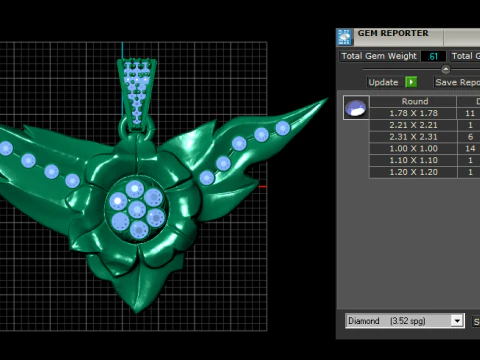480x360 pixels.
Task: Select the round gem thumbnail
Action: (356, 108)
